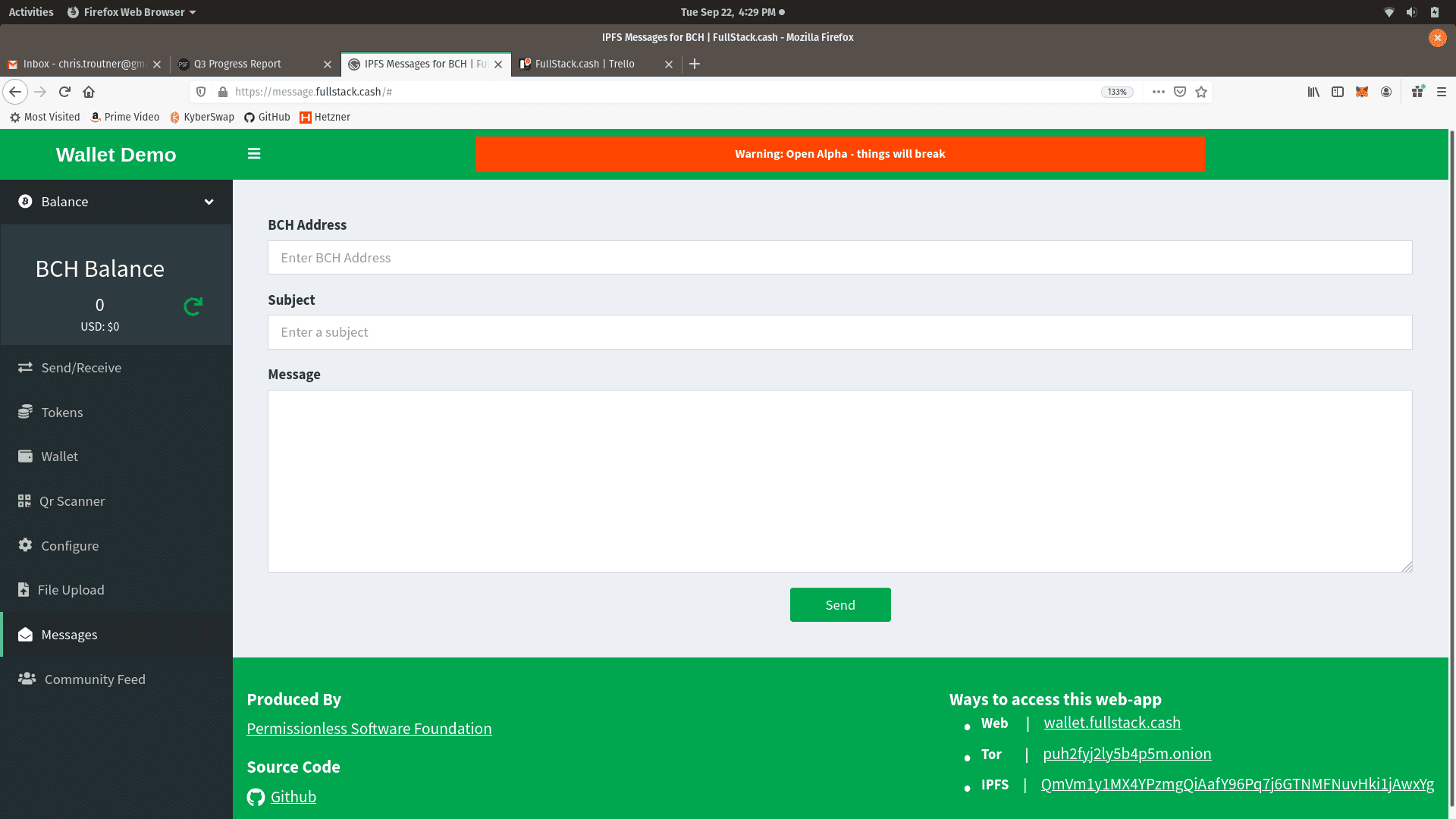Open Firefox page actions three-dots menu

1158,92
